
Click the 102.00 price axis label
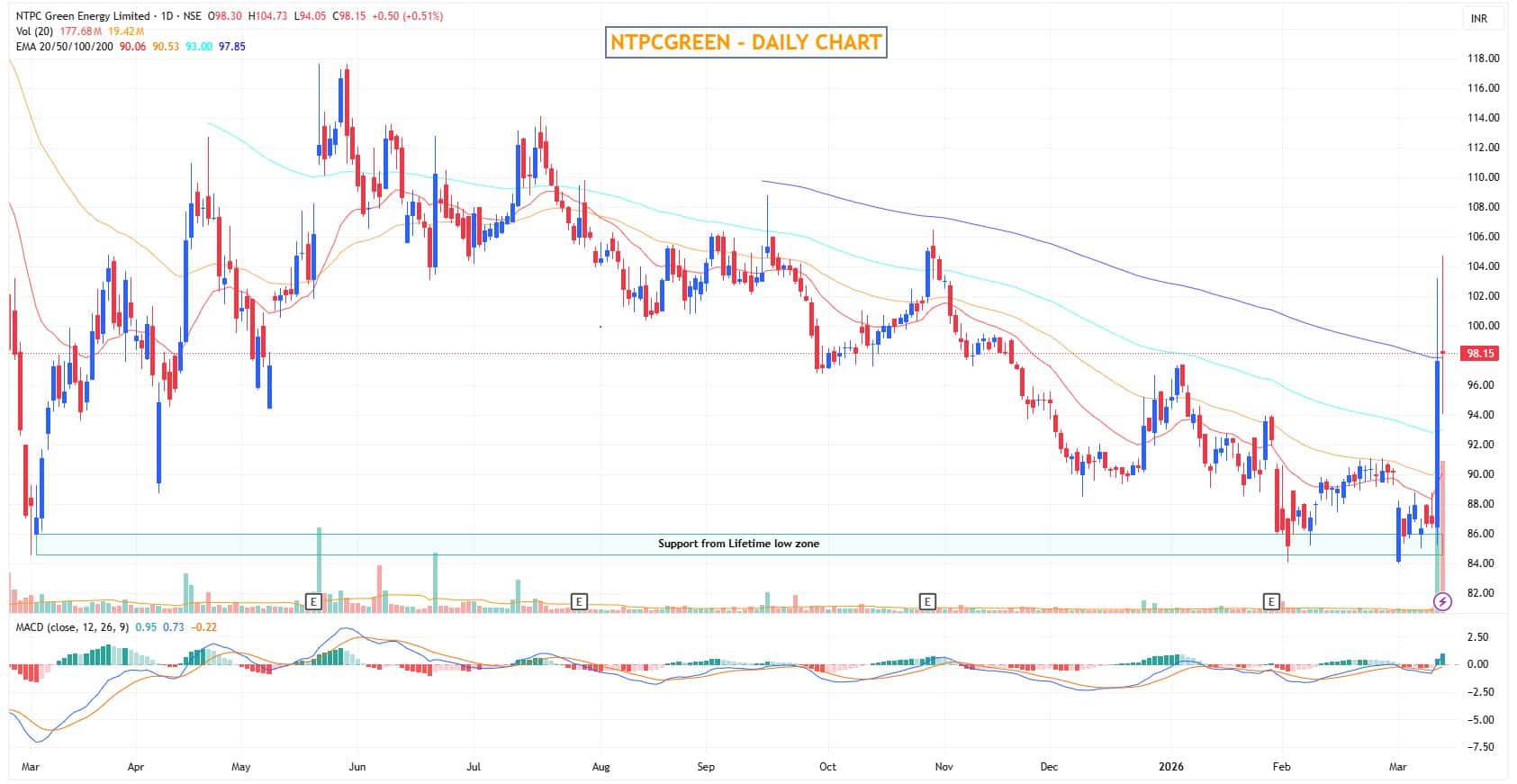(1483, 296)
